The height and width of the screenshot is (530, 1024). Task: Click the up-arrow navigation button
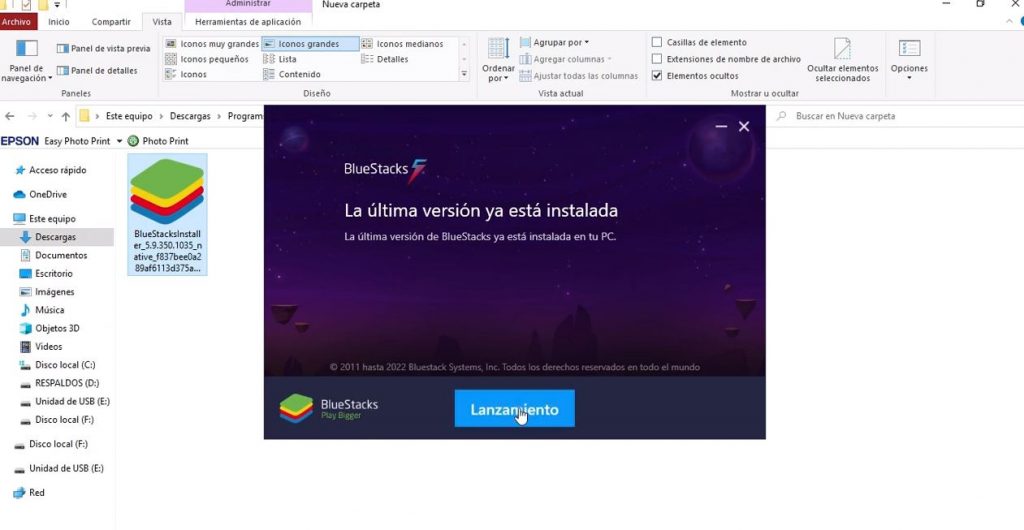pos(65,116)
